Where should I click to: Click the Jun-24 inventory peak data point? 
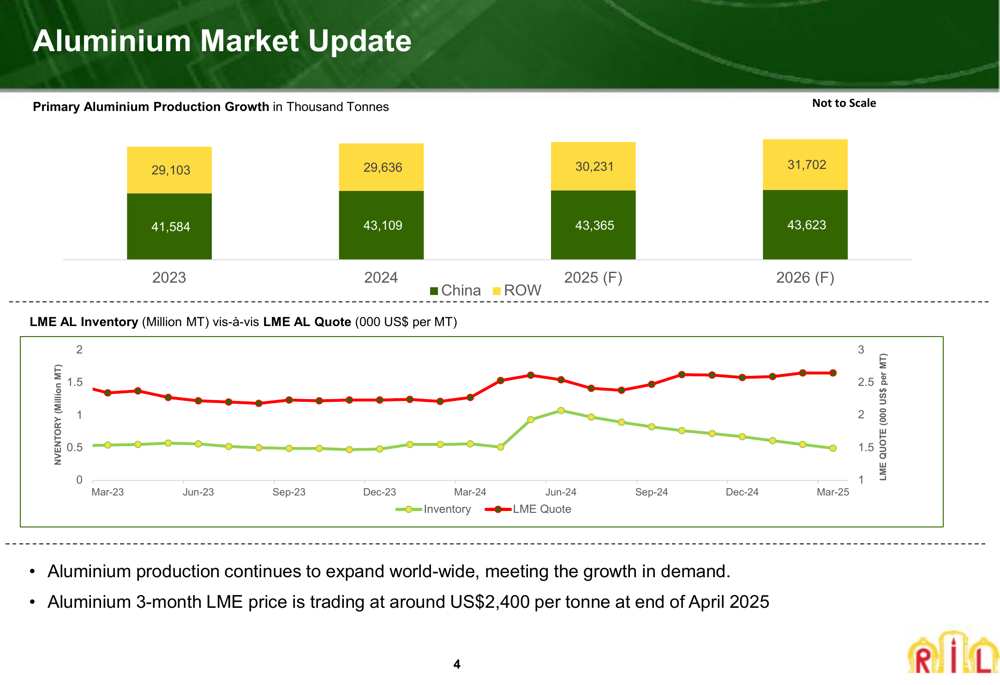561,411
